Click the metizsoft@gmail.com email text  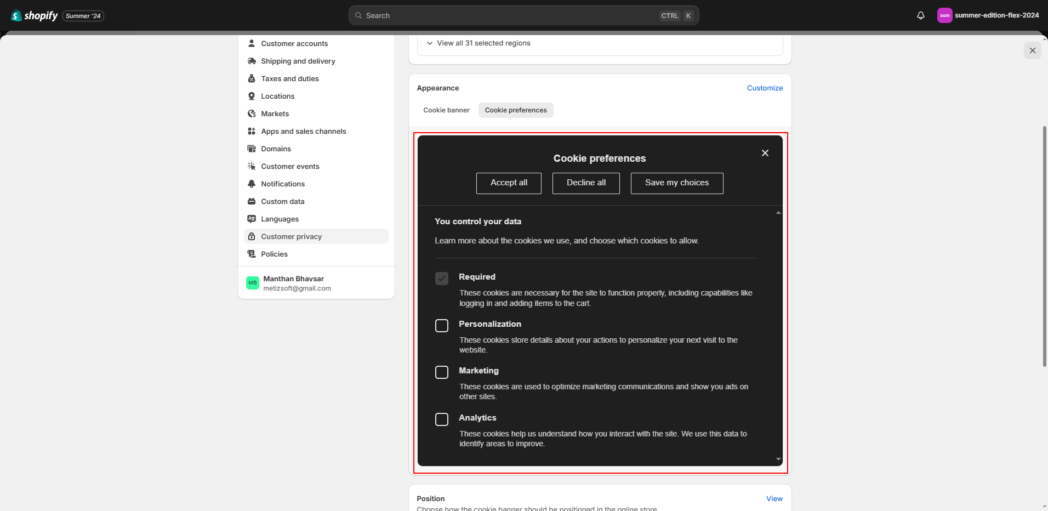pyautogui.click(x=297, y=289)
